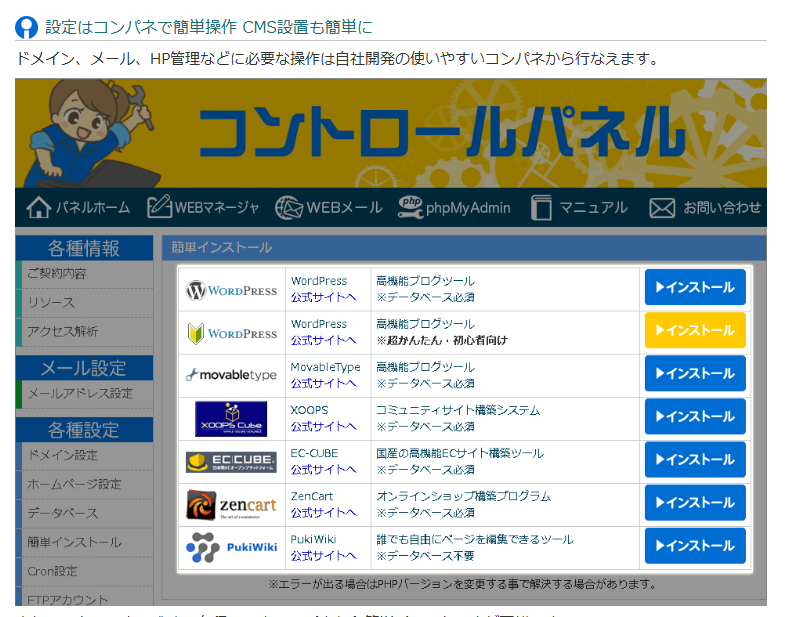Click the PHPバージョン error note text

tap(463, 584)
